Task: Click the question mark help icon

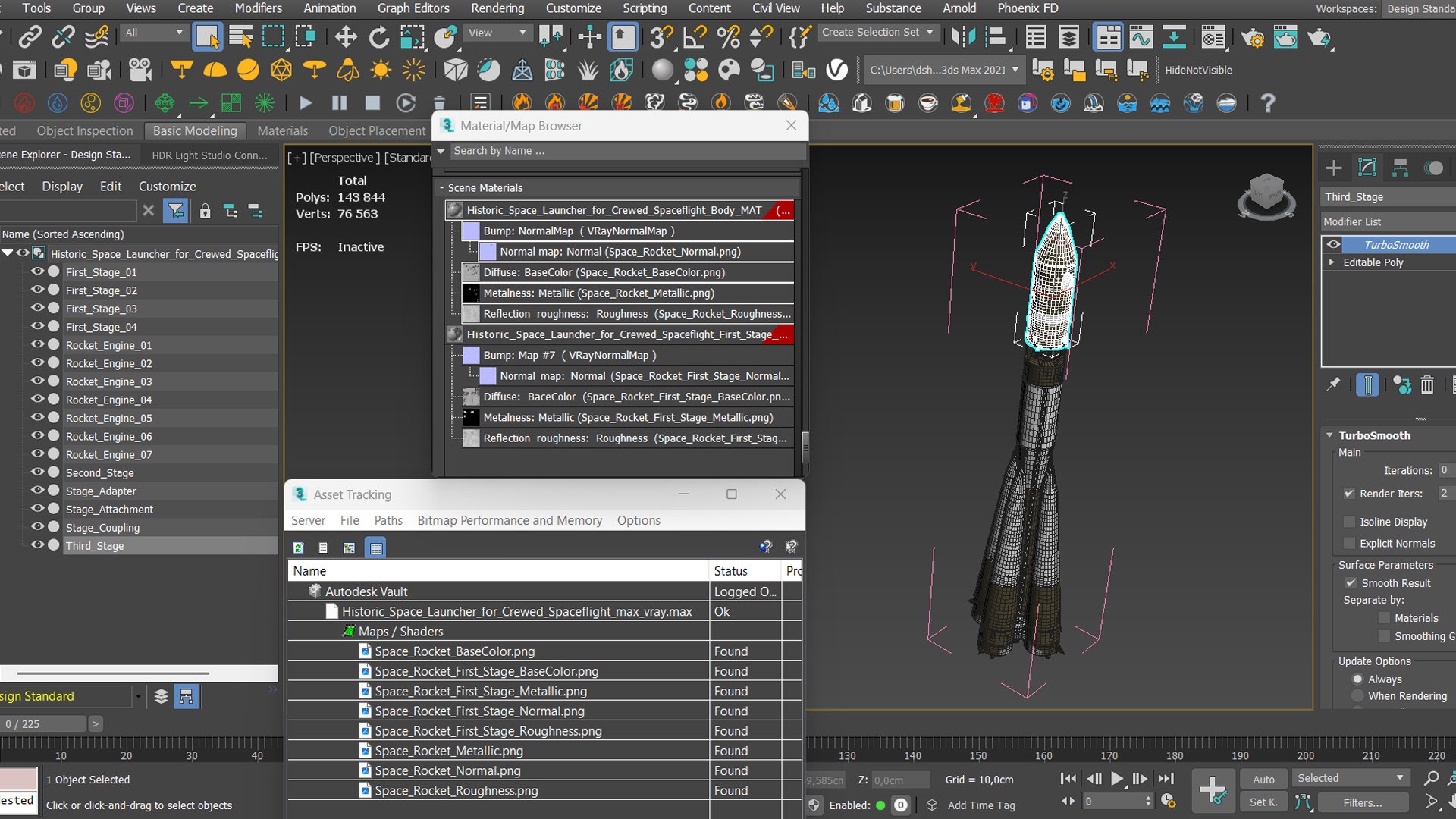Action: tap(1267, 102)
